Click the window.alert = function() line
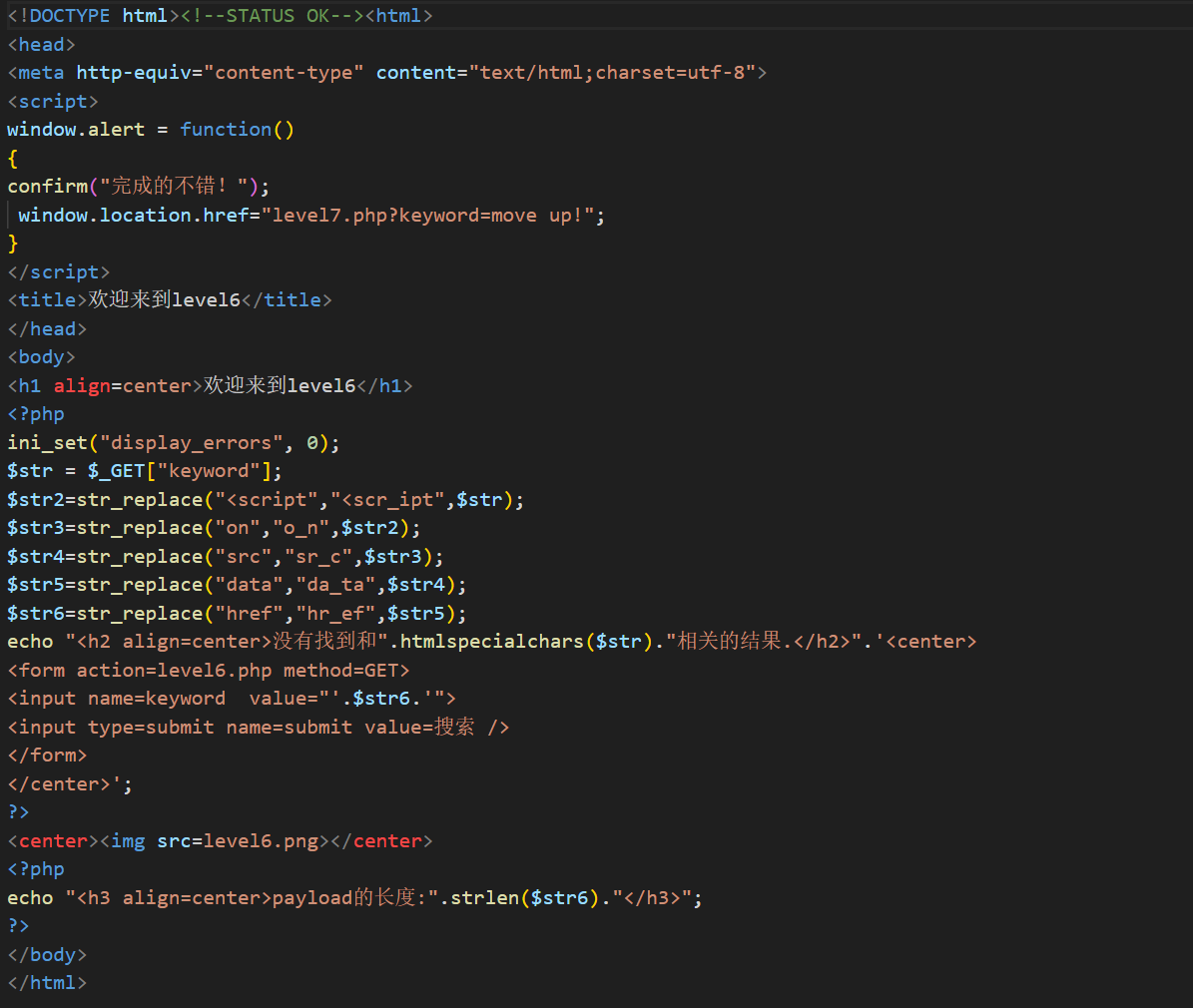The height and width of the screenshot is (1008, 1193). (151, 130)
